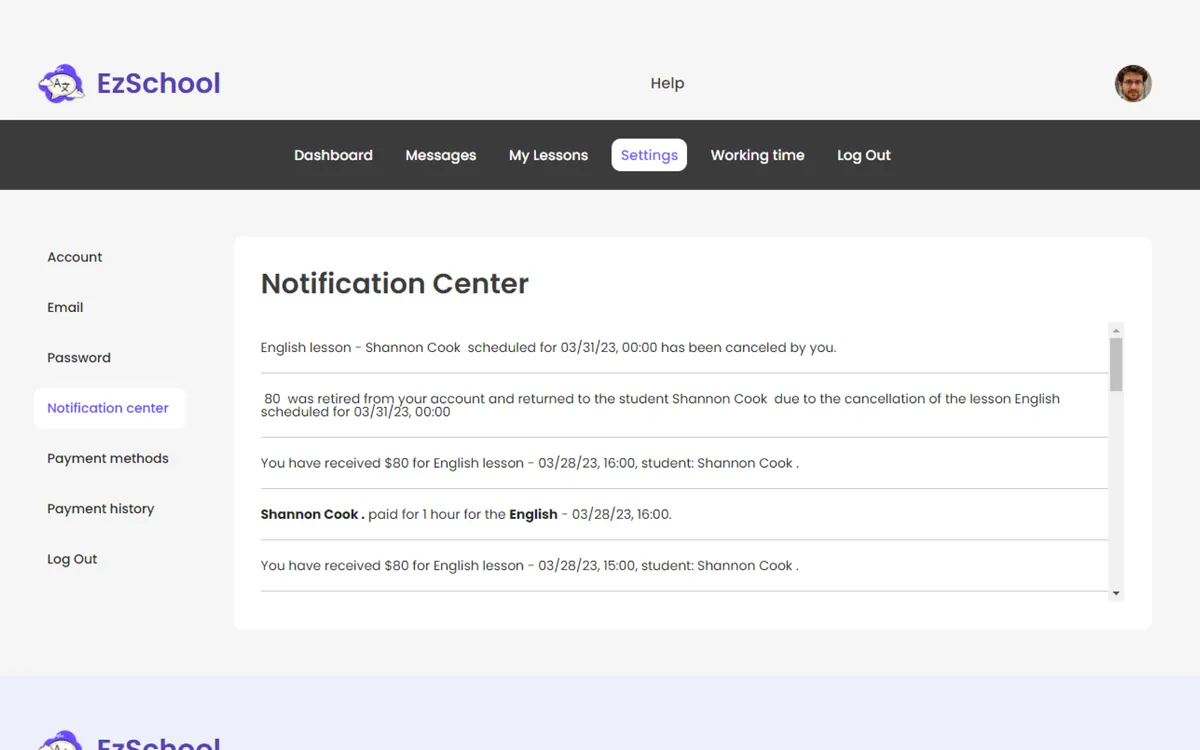Click the scrollbar up arrow in notifications
Viewport: 1200px width, 750px height.
pyautogui.click(x=1116, y=330)
